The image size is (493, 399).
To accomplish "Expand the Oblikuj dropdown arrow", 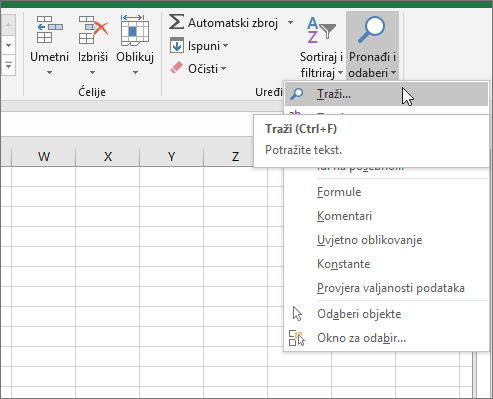I will pos(135,72).
